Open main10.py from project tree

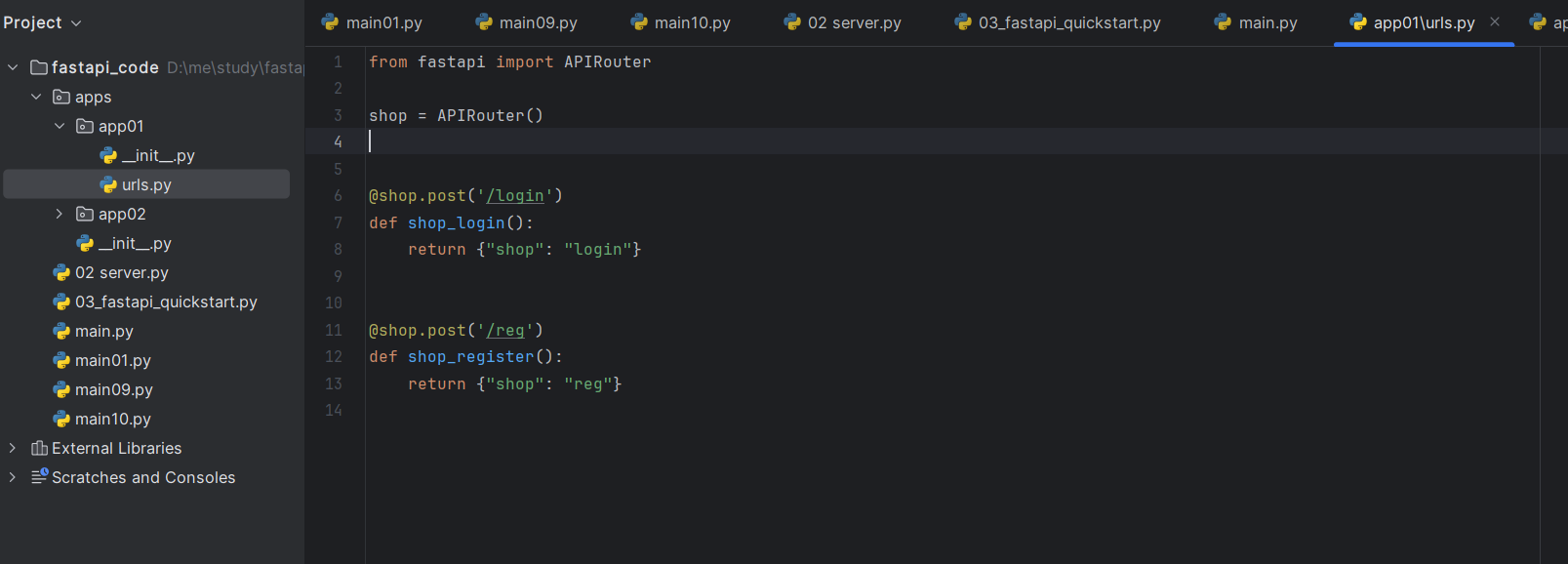pyautogui.click(x=113, y=419)
